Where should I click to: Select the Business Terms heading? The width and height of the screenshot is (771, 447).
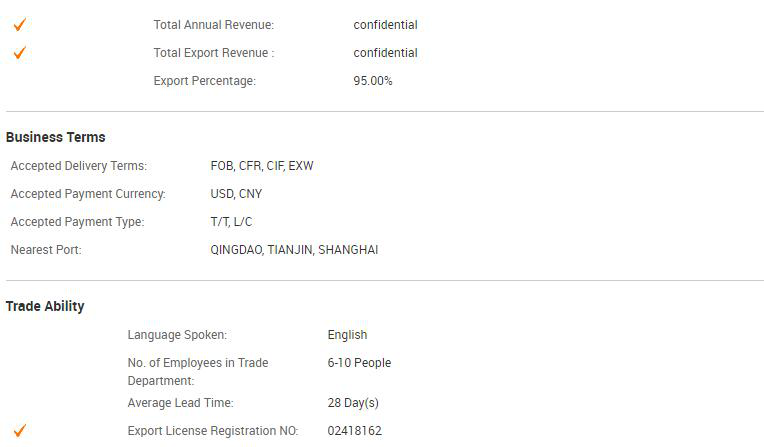pos(56,137)
